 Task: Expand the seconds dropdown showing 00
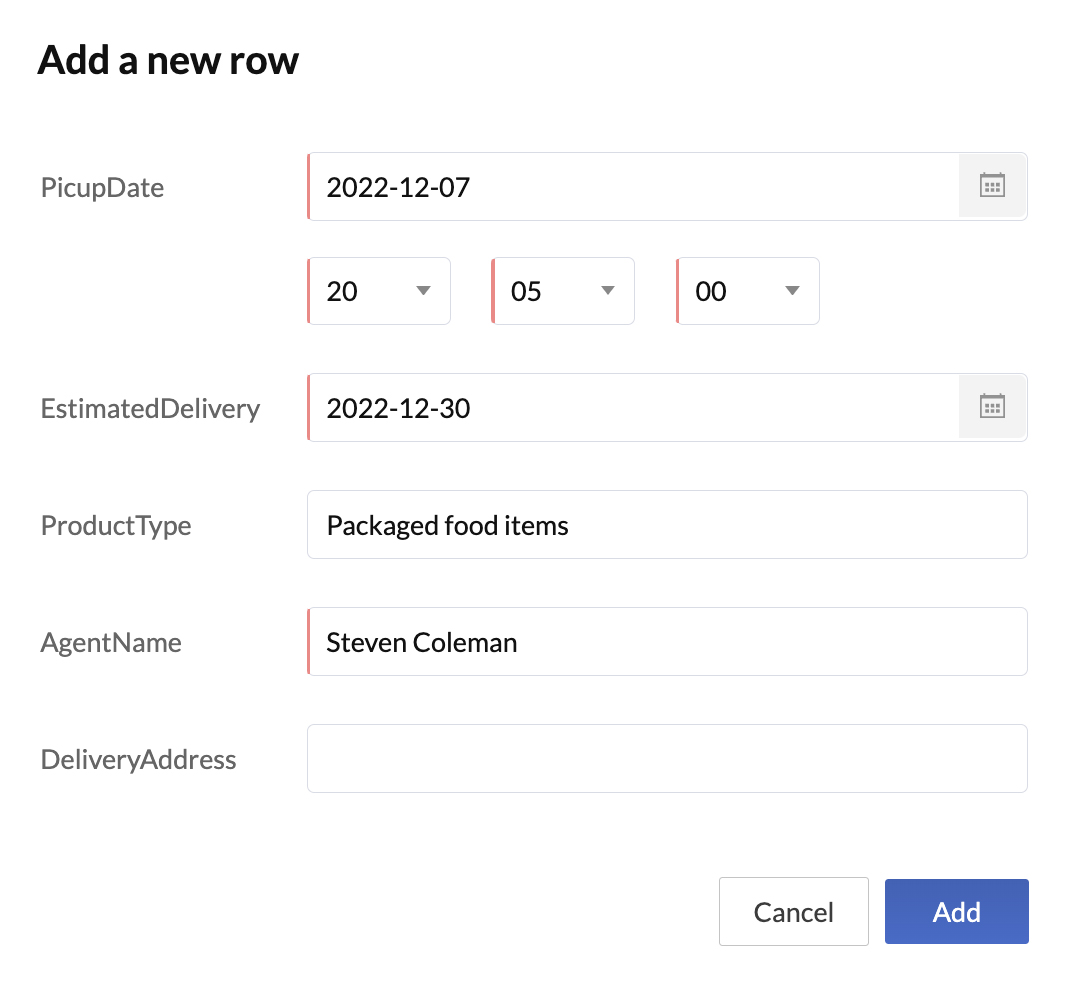point(747,291)
